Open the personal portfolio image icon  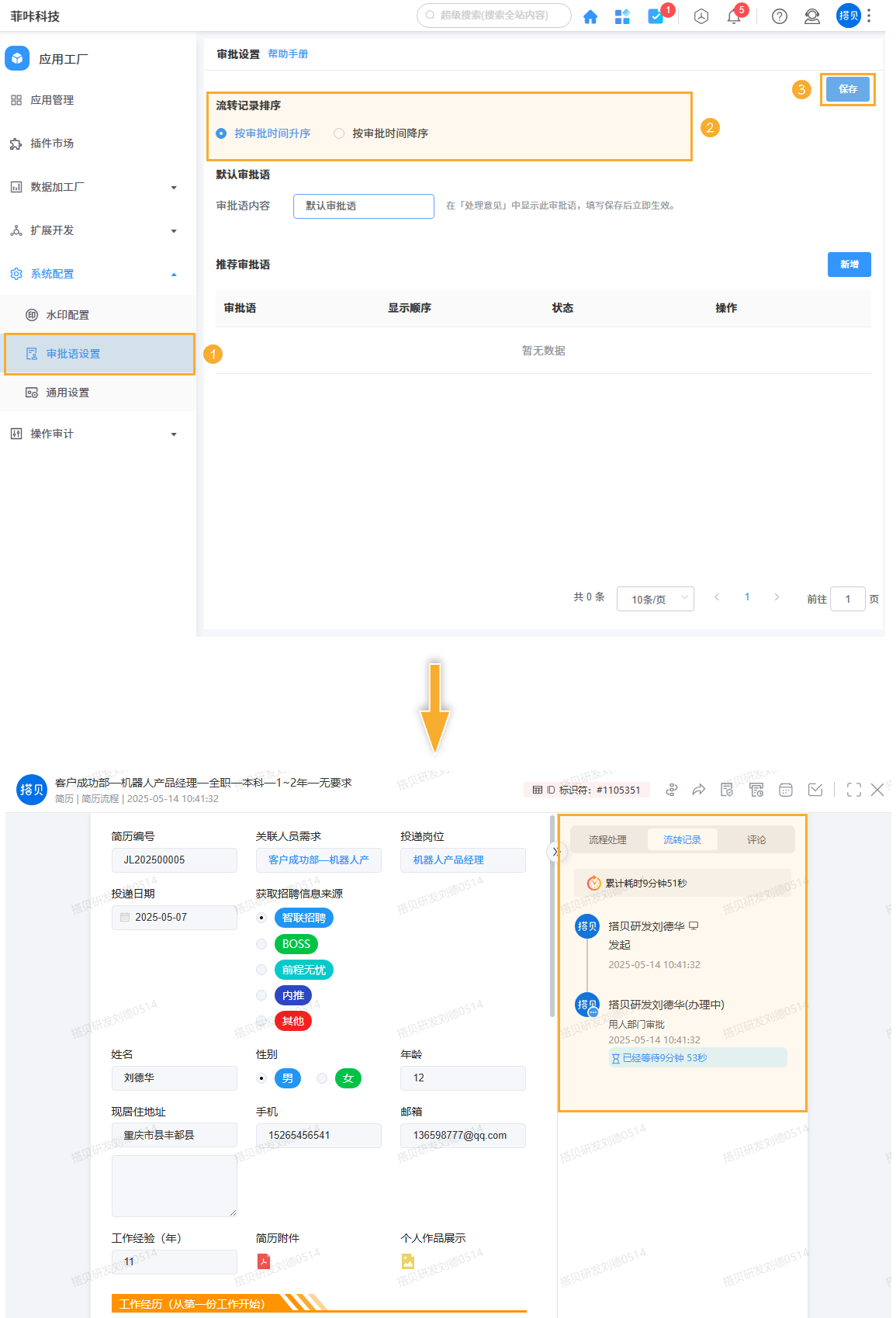click(408, 1261)
